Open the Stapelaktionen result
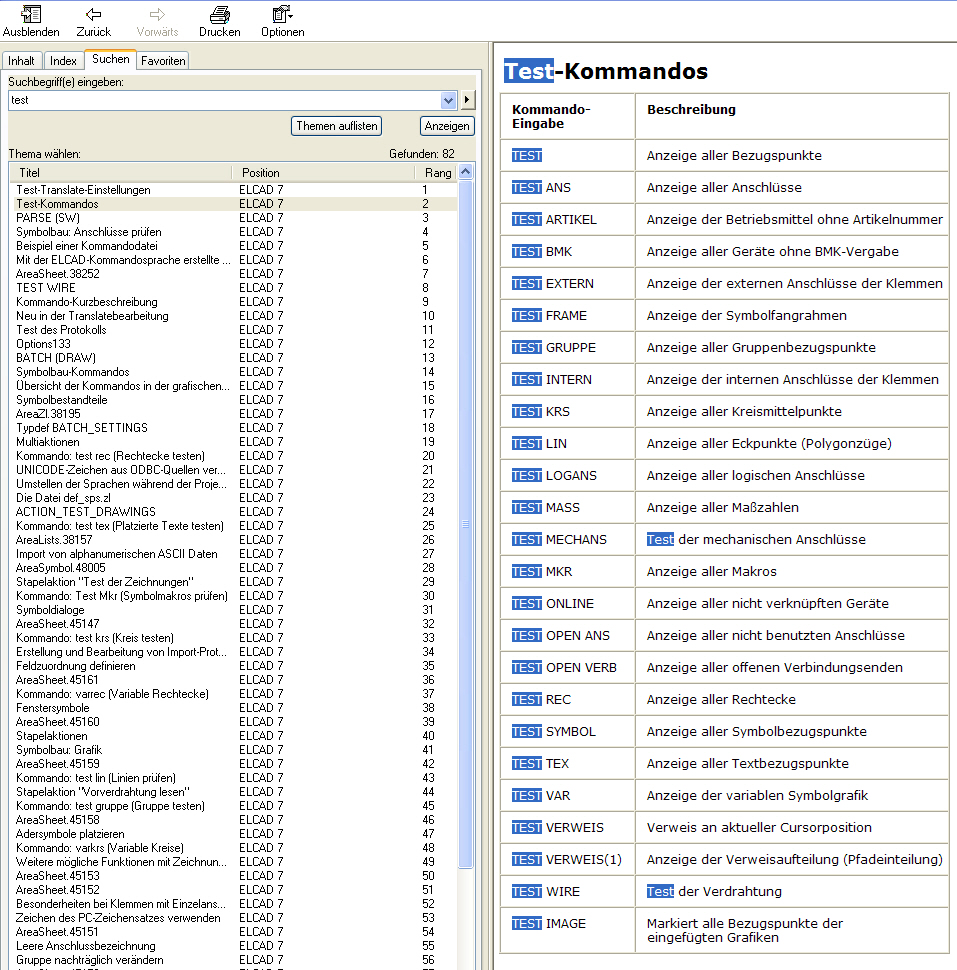Image resolution: width=957 pixels, height=970 pixels. coord(51,736)
